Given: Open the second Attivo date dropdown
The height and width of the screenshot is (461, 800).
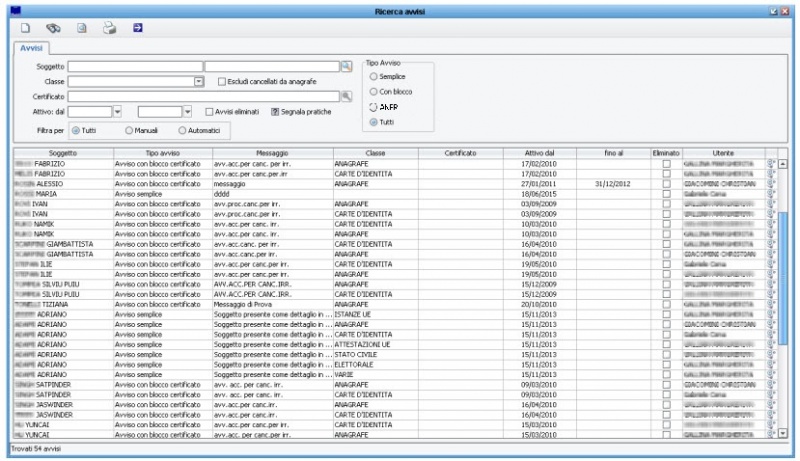Looking at the screenshot, I should click(x=187, y=111).
